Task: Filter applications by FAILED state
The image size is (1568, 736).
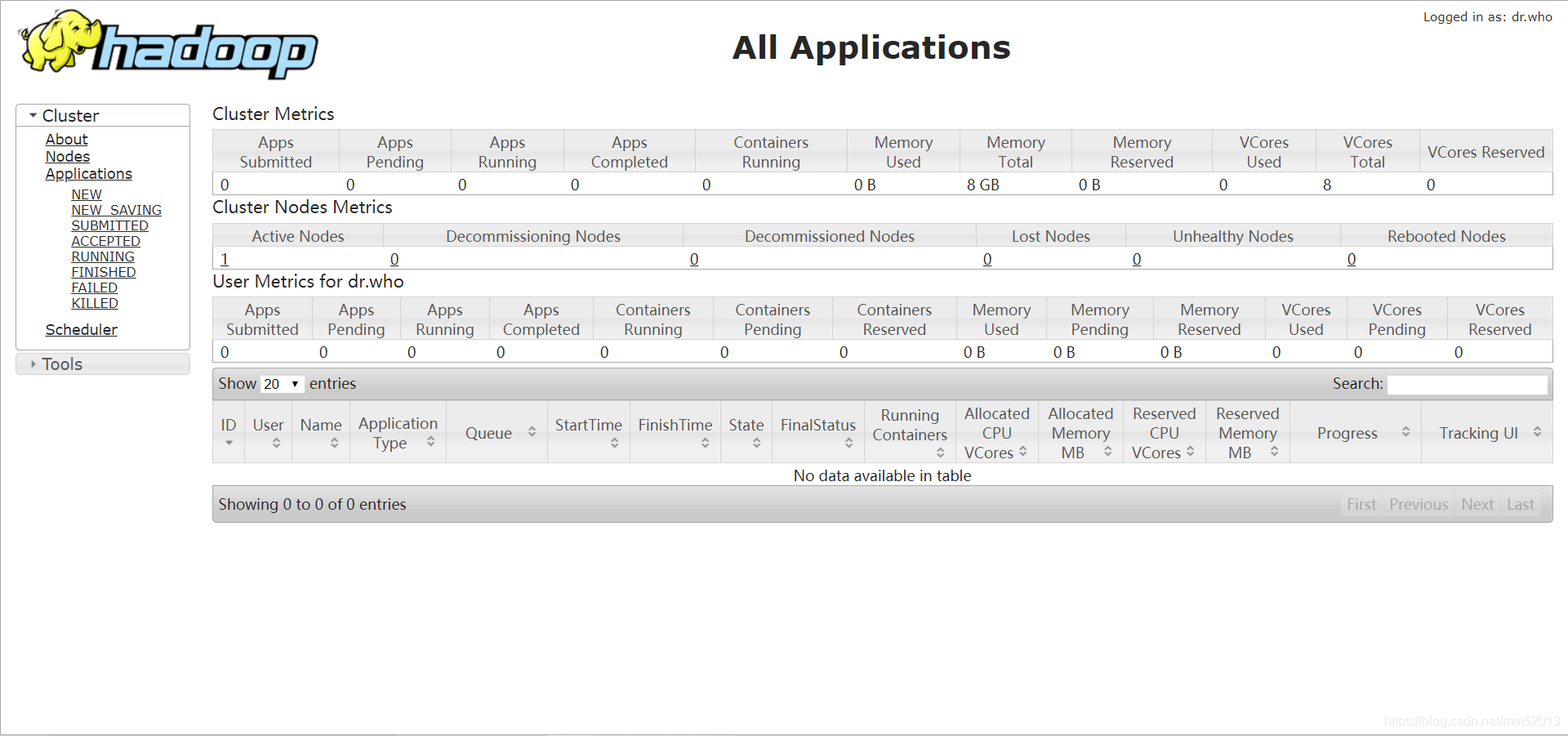Action: coord(94,288)
